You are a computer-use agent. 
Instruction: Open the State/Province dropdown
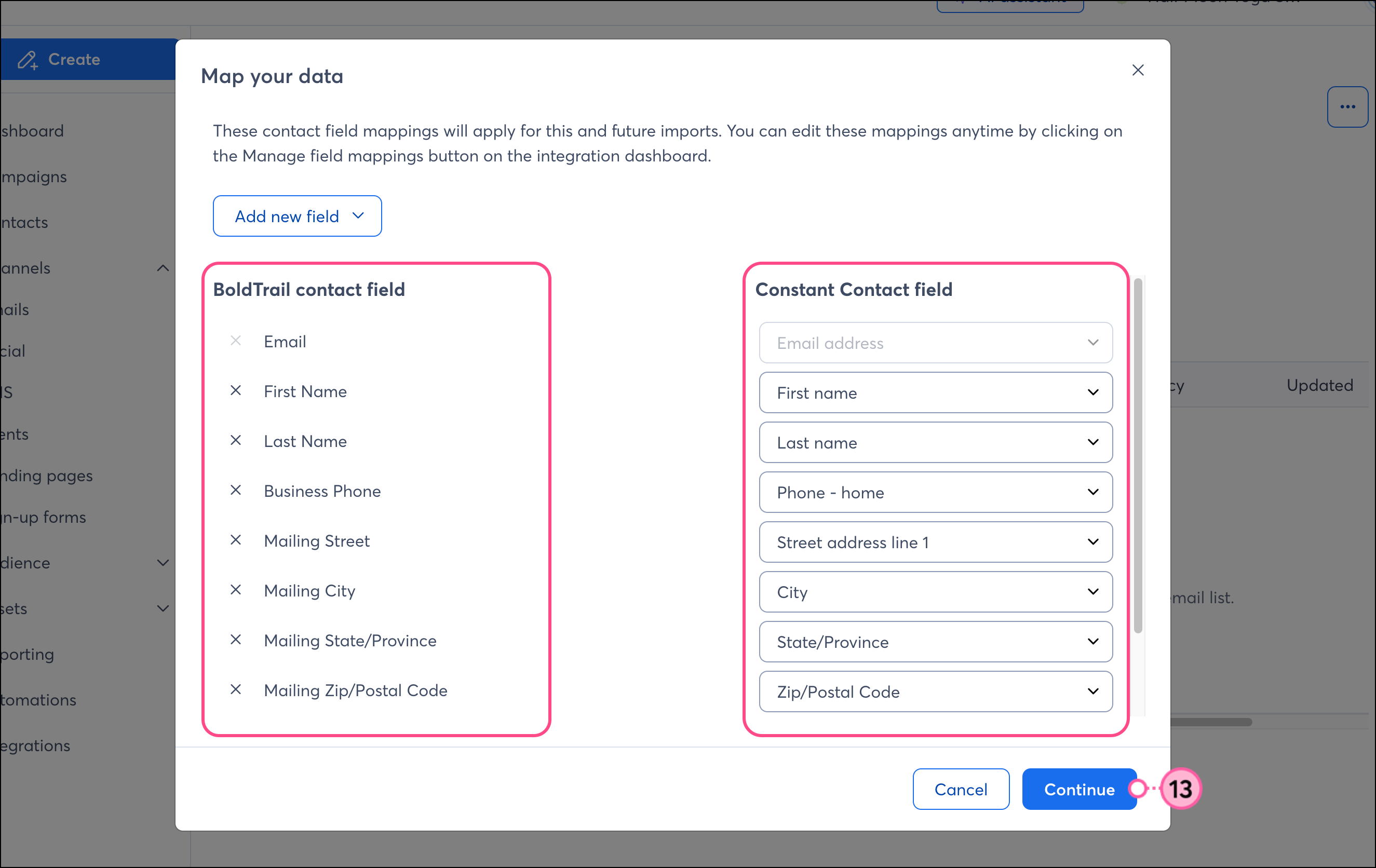[936, 642]
